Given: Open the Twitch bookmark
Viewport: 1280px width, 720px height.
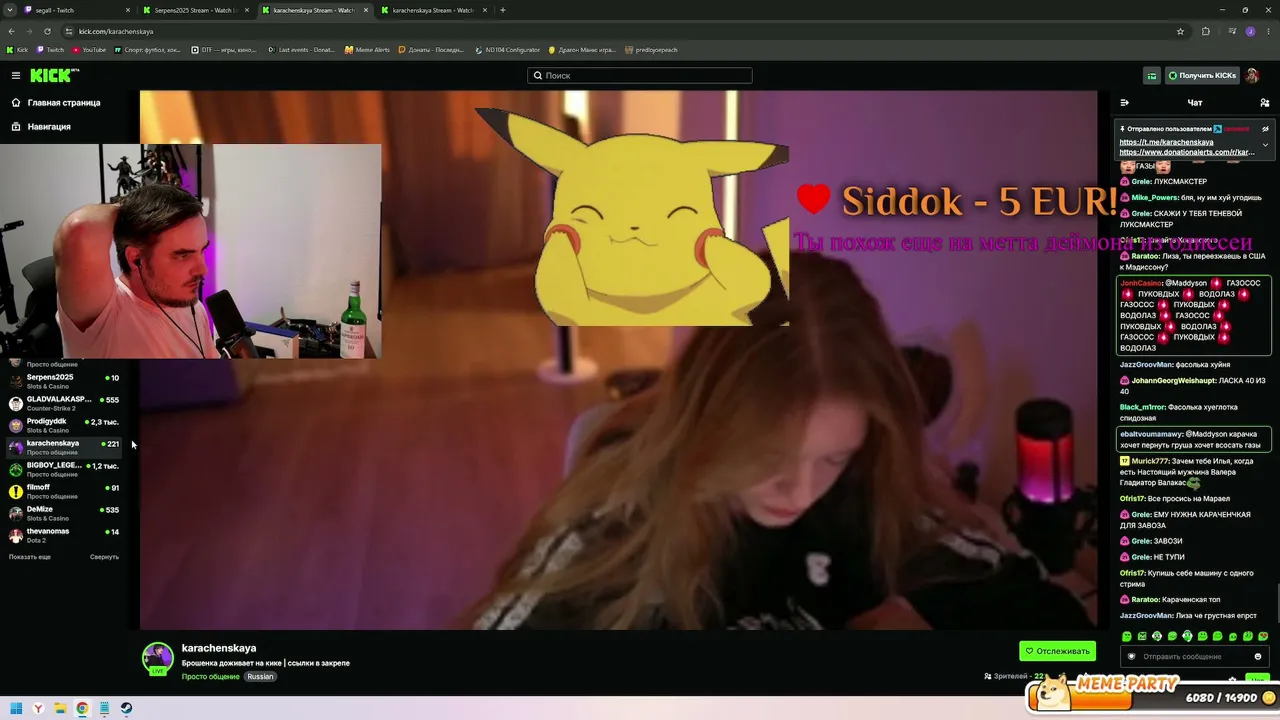Looking at the screenshot, I should tap(50, 49).
